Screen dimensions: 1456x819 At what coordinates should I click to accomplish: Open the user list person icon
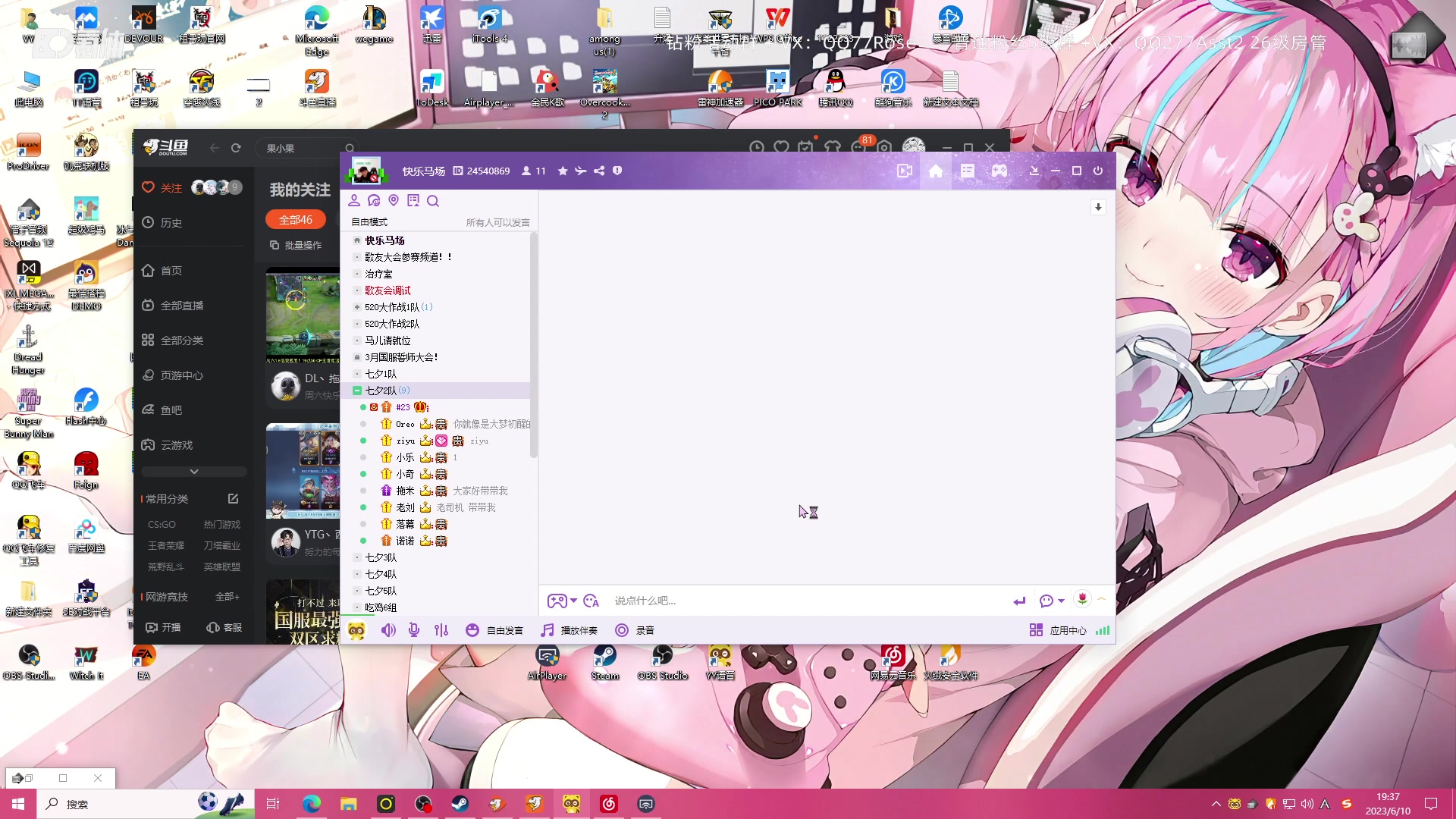coord(354,201)
